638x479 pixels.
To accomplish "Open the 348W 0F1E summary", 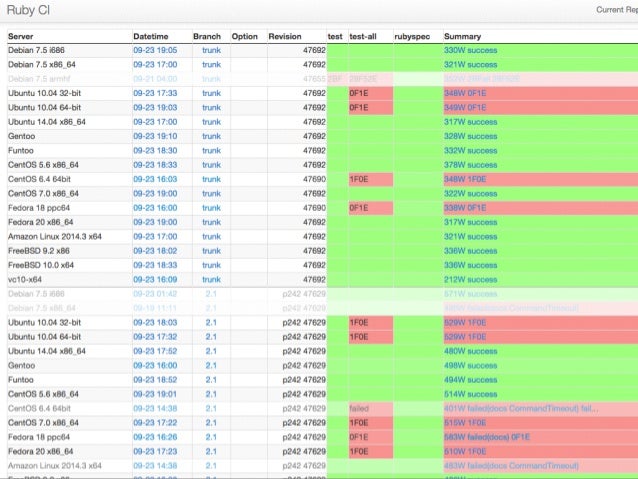I will click(465, 93).
